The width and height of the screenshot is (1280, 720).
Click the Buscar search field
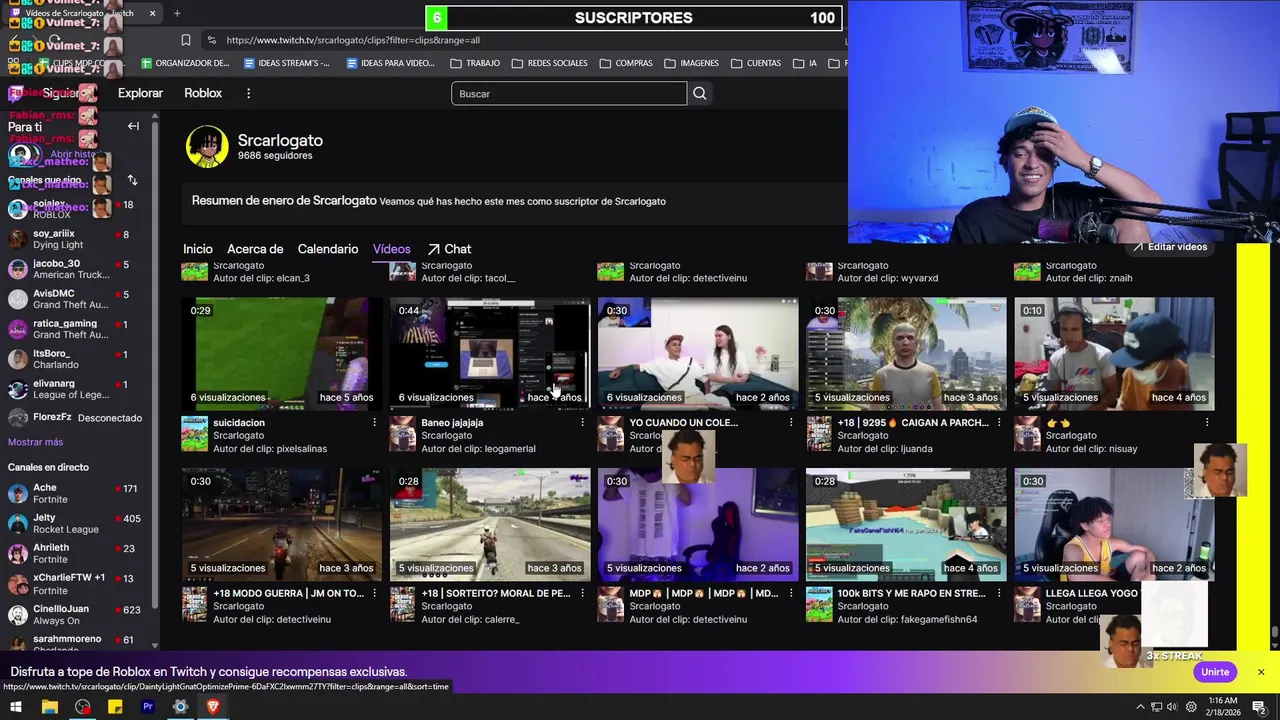click(x=569, y=93)
